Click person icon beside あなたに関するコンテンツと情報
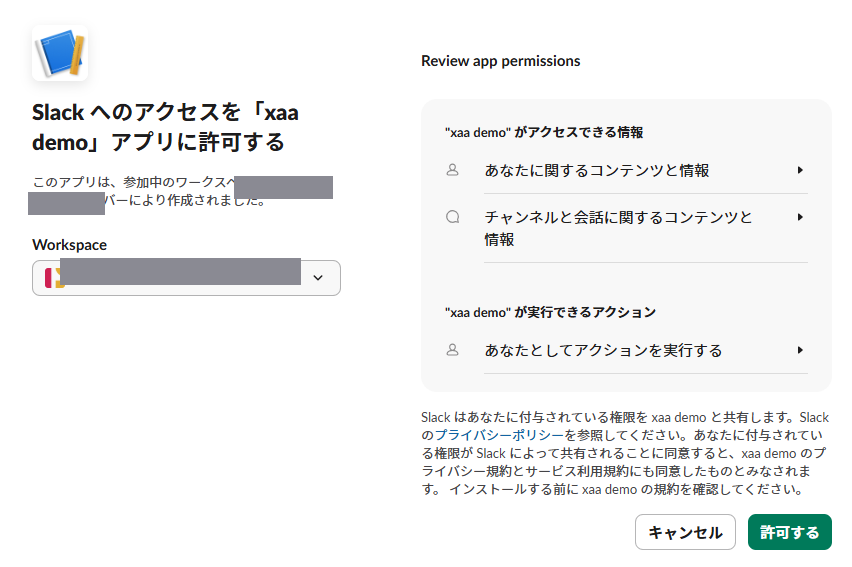 (x=452, y=170)
